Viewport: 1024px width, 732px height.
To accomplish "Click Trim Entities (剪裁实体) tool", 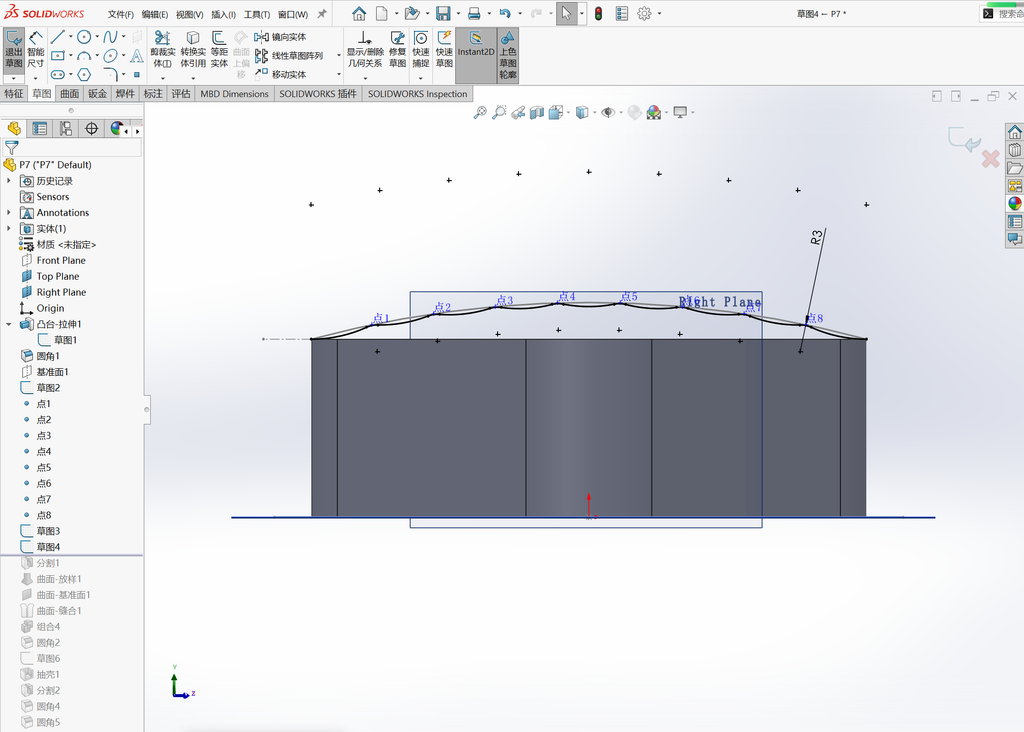I will 163,50.
